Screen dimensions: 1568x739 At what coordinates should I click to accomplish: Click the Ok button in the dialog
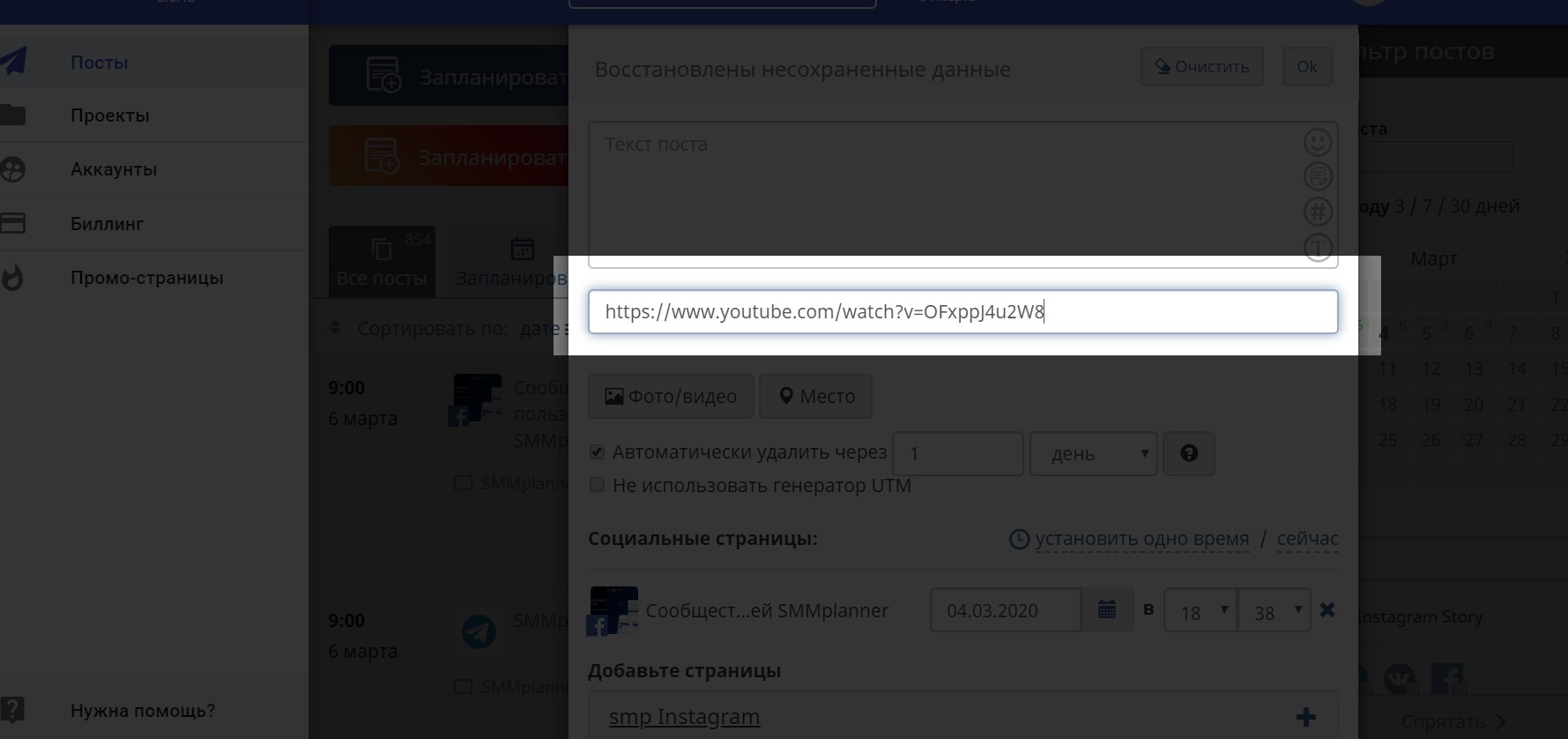(1307, 67)
